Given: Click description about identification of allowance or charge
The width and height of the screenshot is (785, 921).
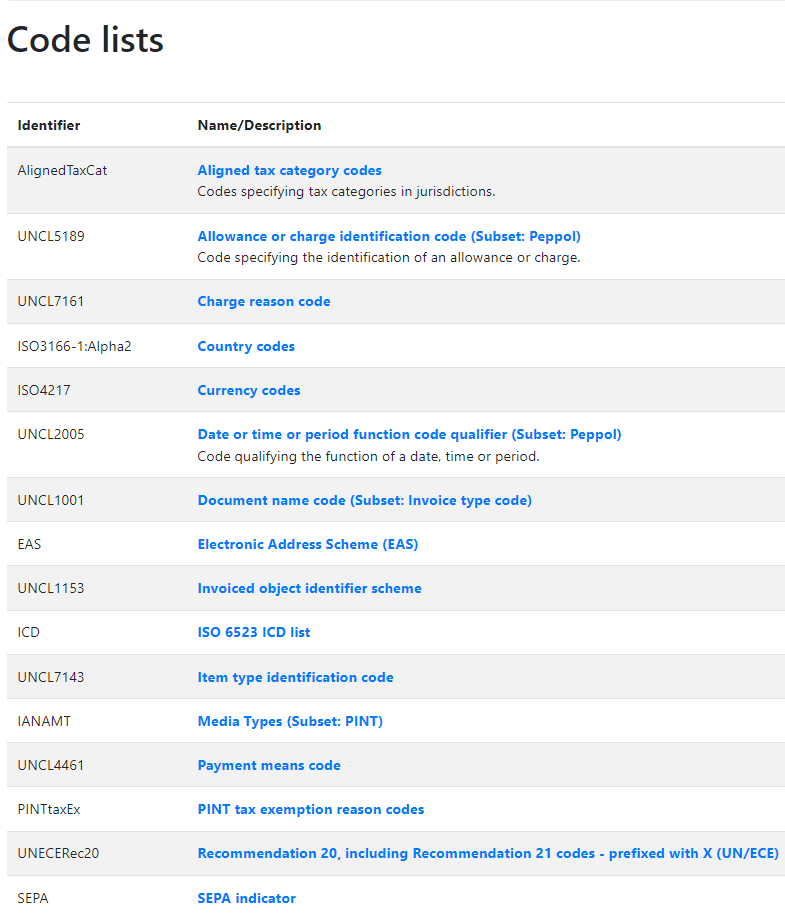Looking at the screenshot, I should point(389,257).
